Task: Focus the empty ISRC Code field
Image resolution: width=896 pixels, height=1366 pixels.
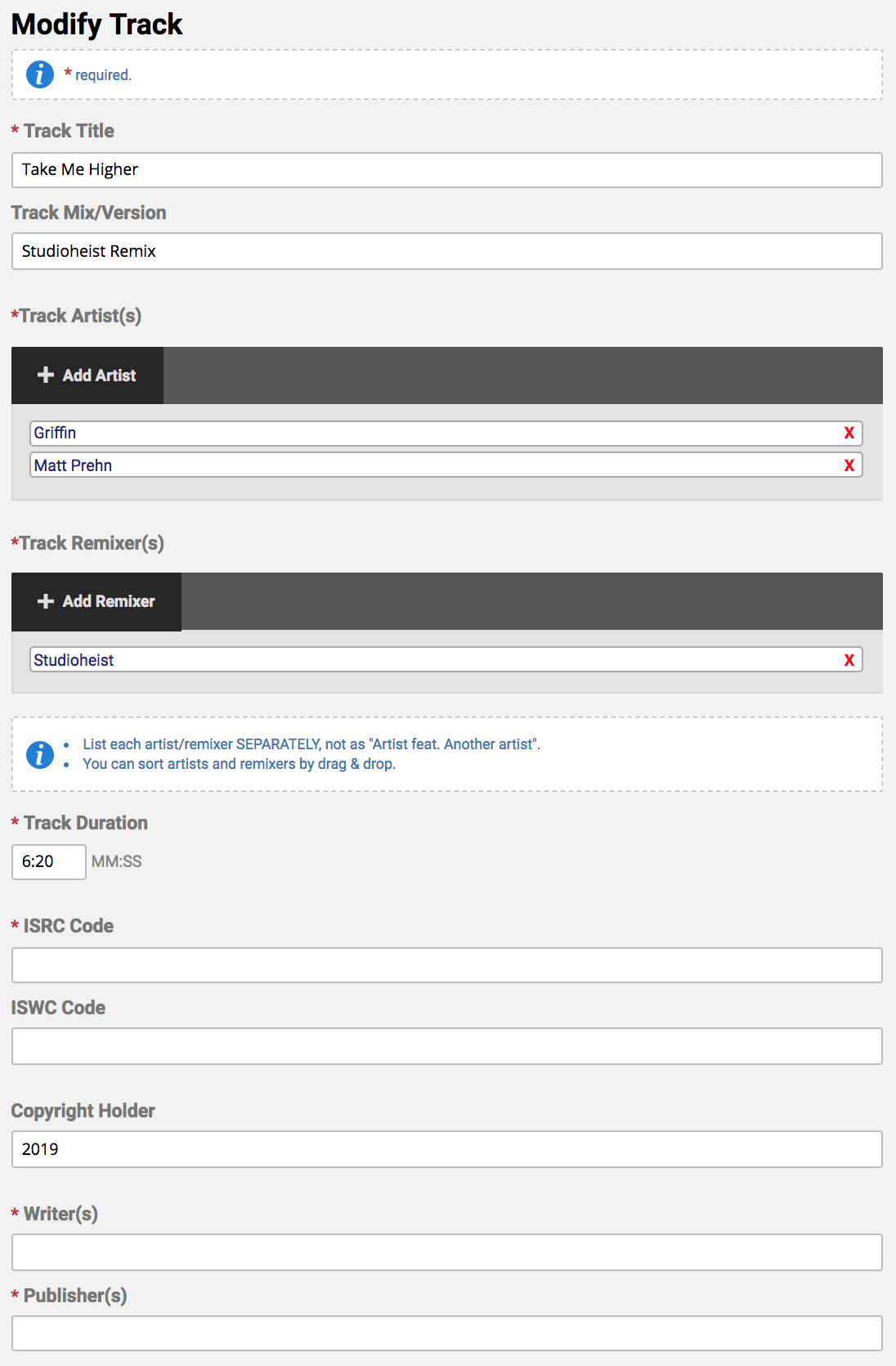Action: (446, 965)
